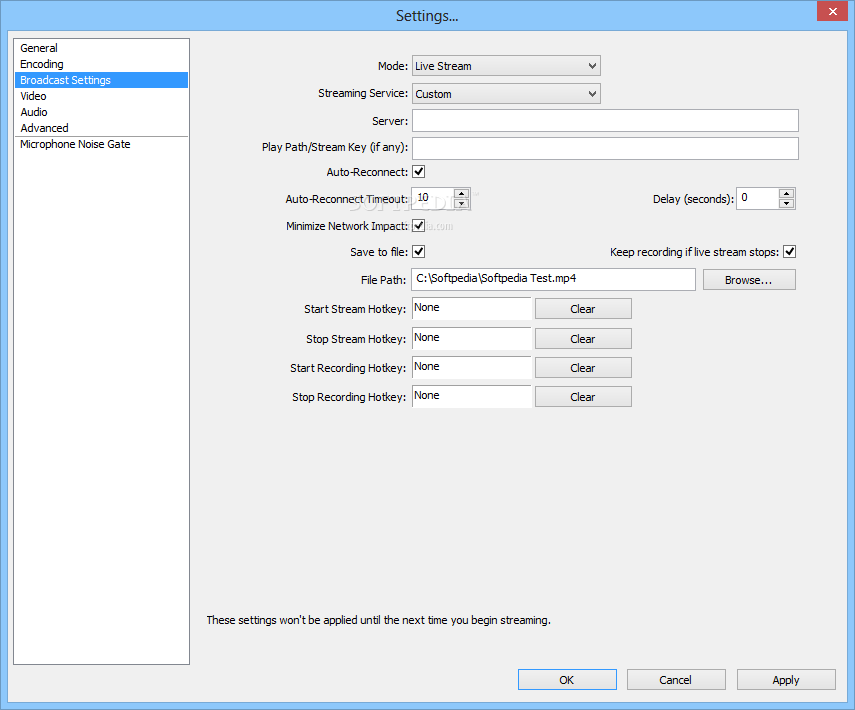Image resolution: width=855 pixels, height=710 pixels.
Task: Open the Streaming Service dropdown
Action: click(x=506, y=94)
